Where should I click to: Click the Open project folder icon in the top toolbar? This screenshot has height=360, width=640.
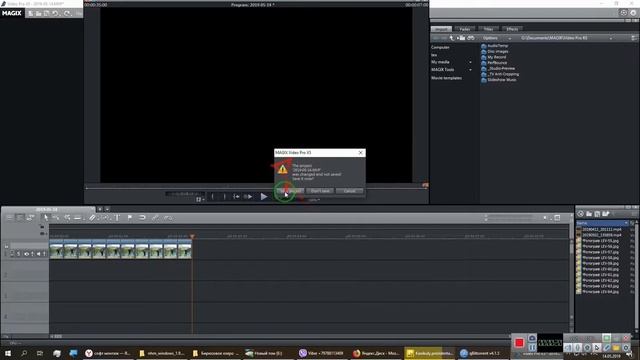38,13
